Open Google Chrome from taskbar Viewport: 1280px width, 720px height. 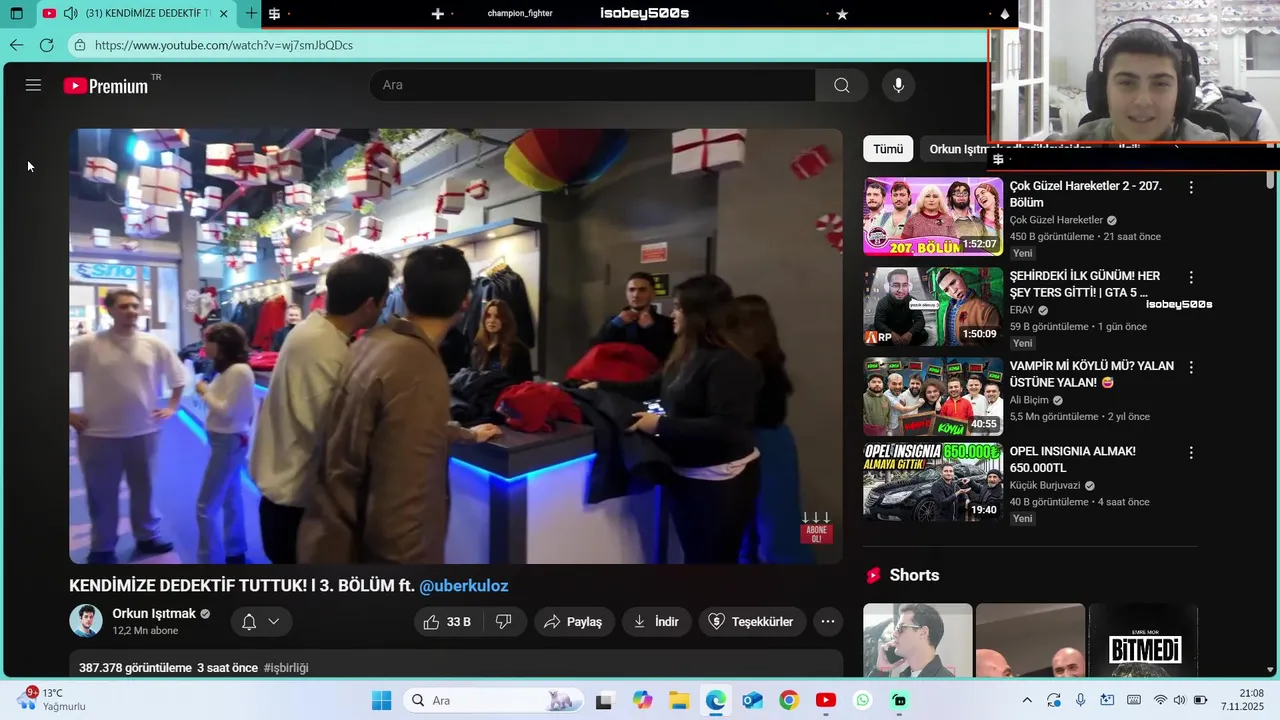coord(789,700)
